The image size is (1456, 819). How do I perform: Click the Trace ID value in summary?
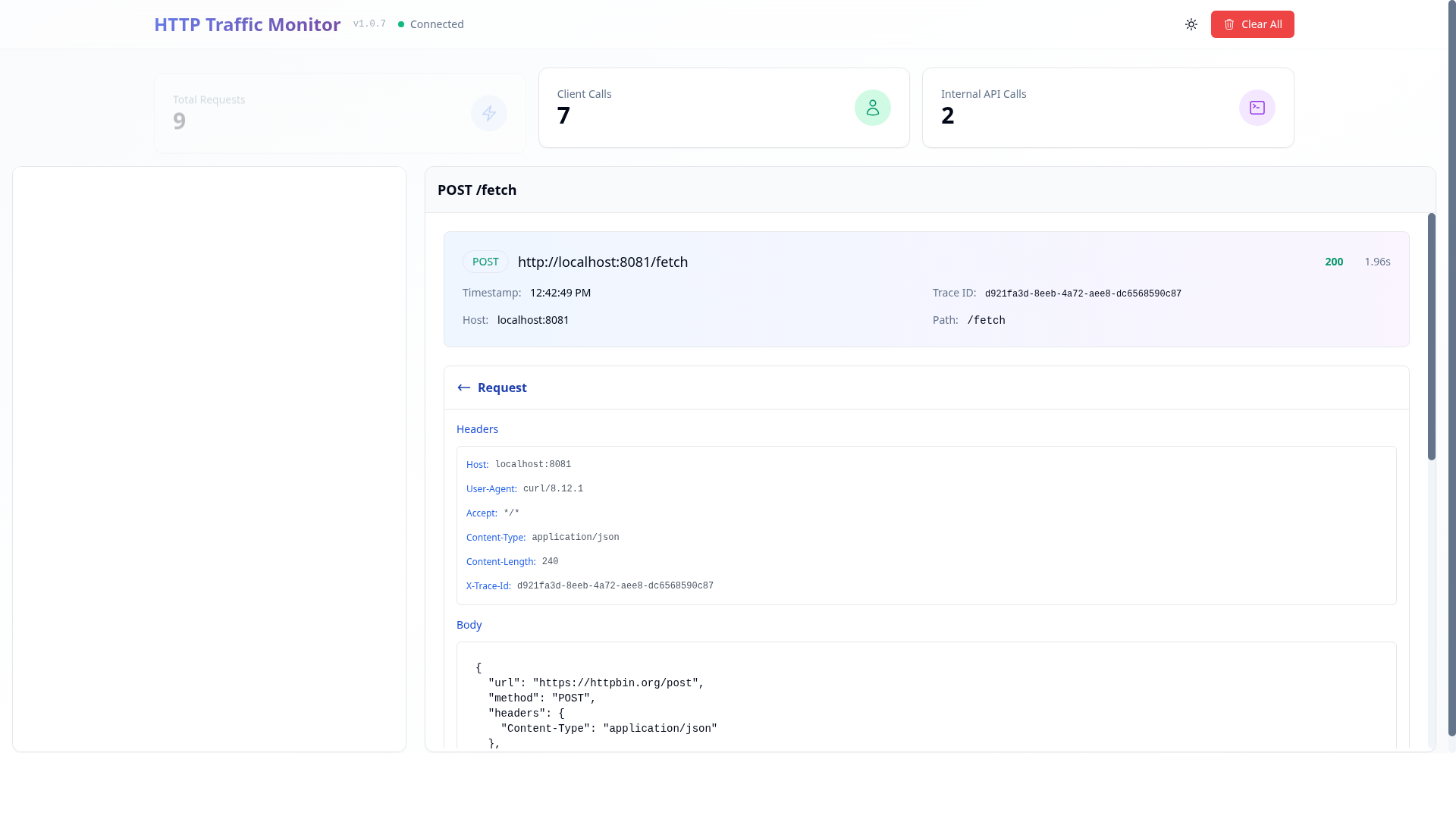[x=1083, y=293]
